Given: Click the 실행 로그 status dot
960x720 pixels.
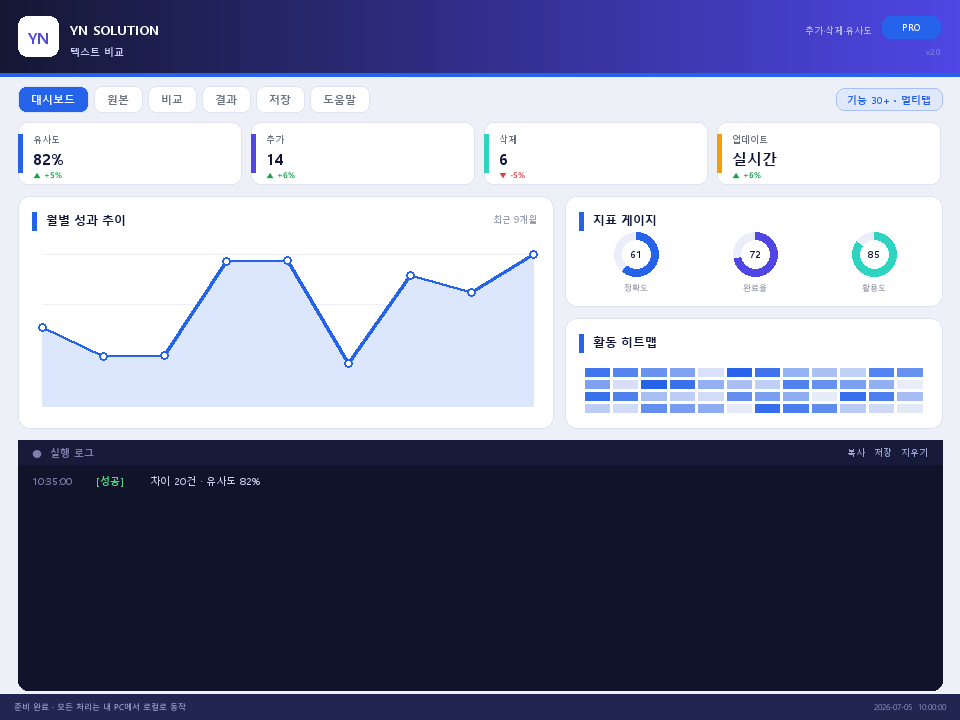Looking at the screenshot, I should [x=37, y=454].
